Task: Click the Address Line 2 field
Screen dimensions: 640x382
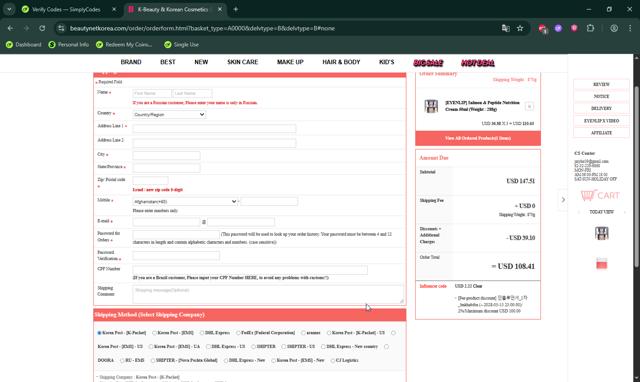Action: [x=214, y=143]
